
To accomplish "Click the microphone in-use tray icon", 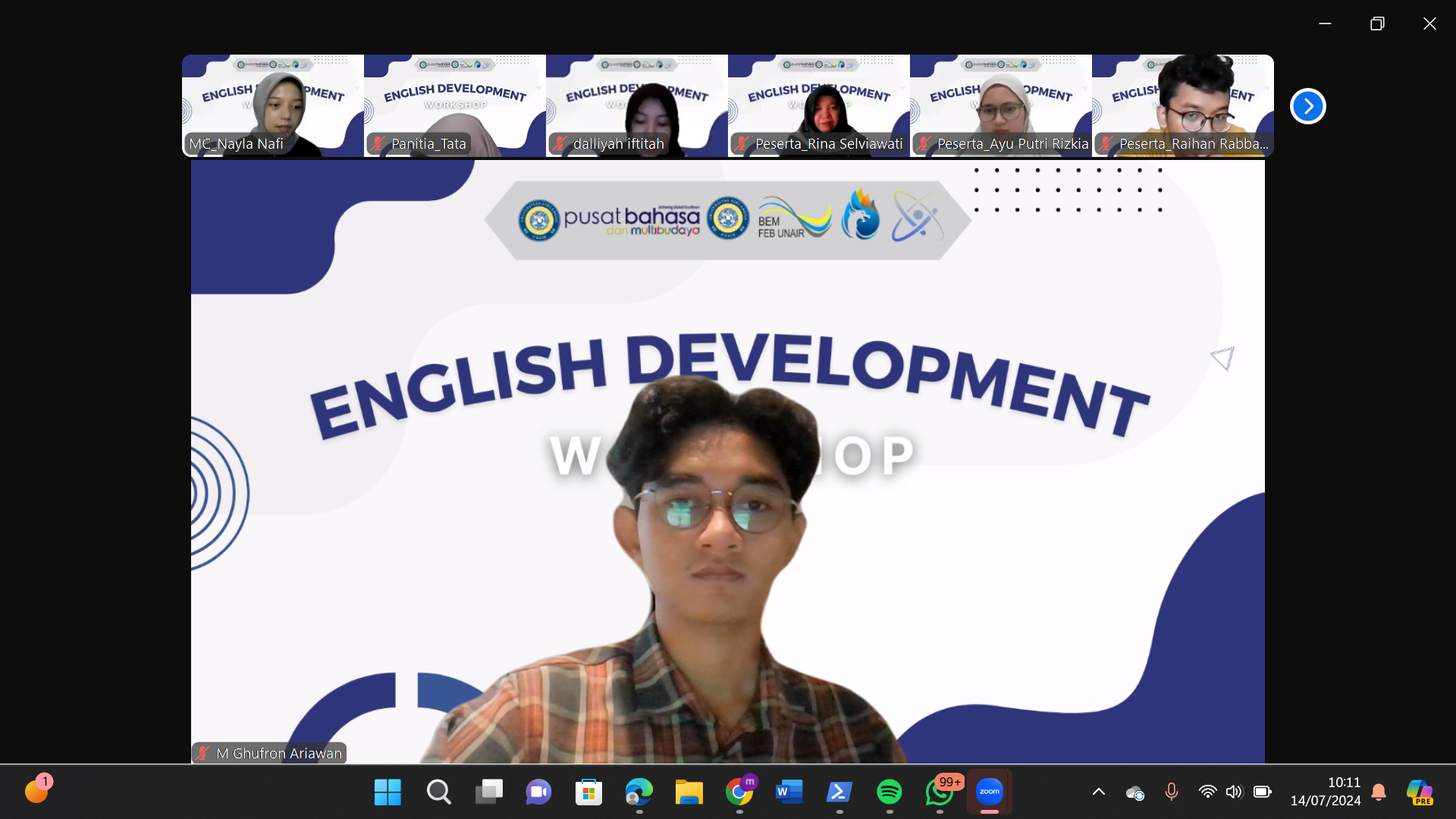I will pyautogui.click(x=1172, y=792).
